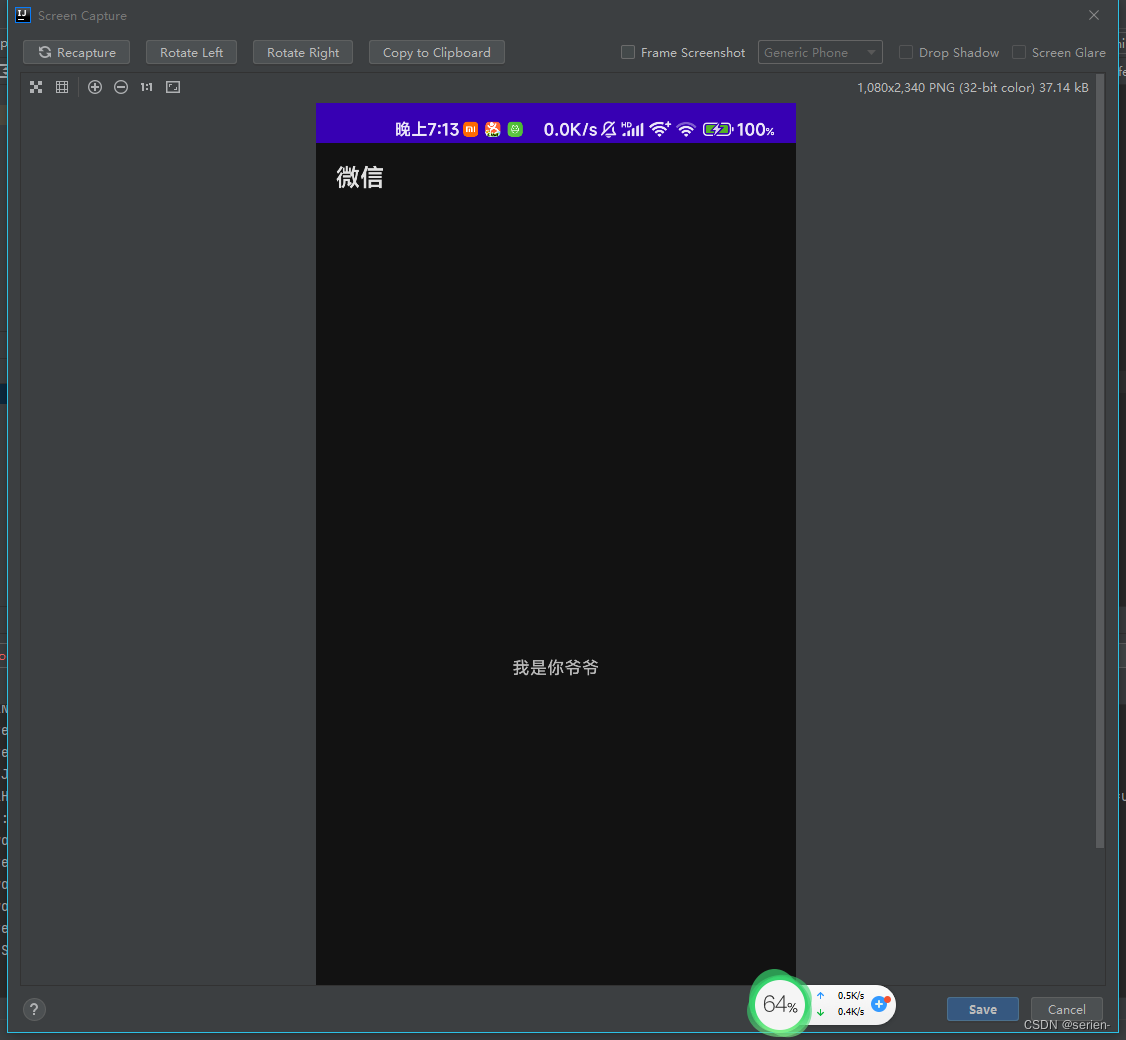Click the 0.0K/s network speed in phone status bar
Screen dimensions: 1126x1040
570,129
